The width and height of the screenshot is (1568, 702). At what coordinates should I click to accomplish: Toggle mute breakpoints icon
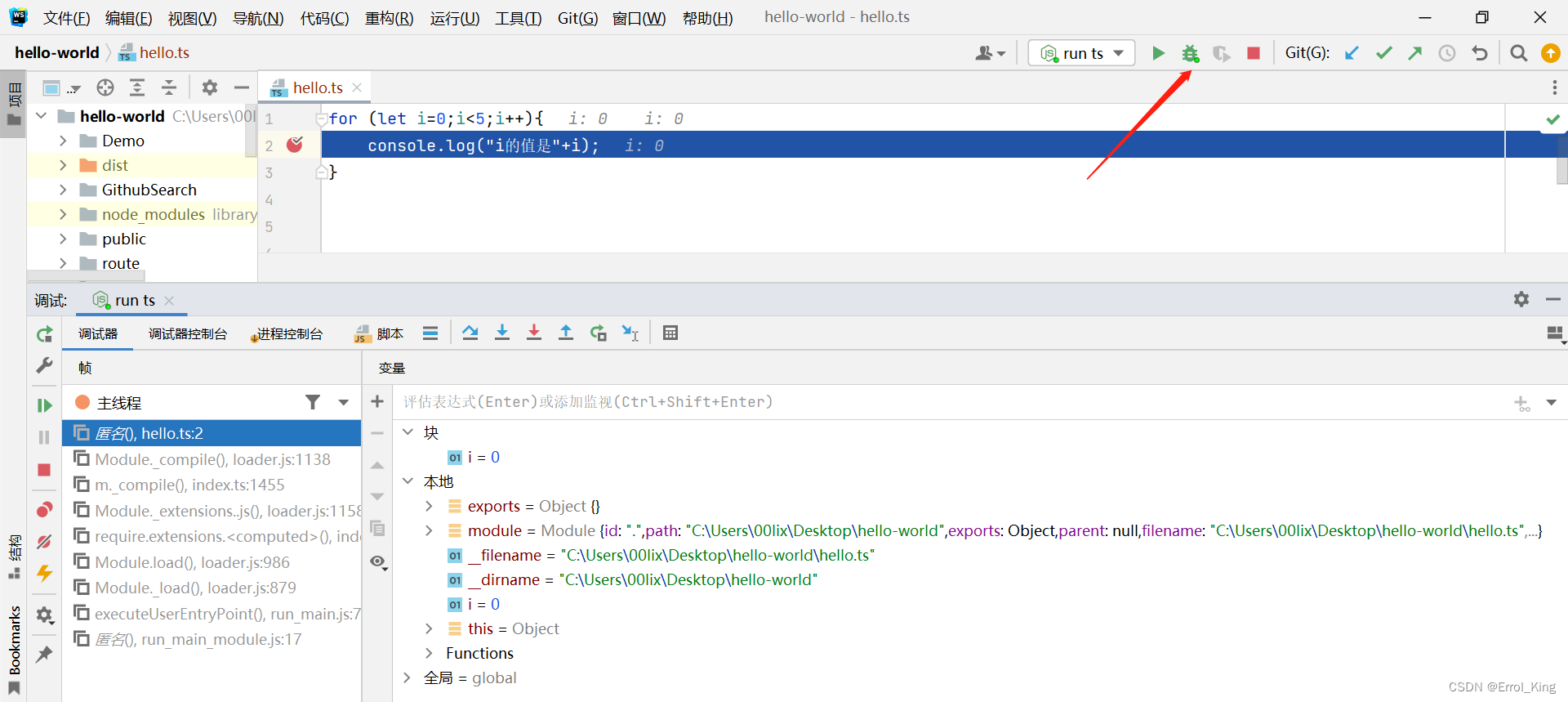(44, 541)
